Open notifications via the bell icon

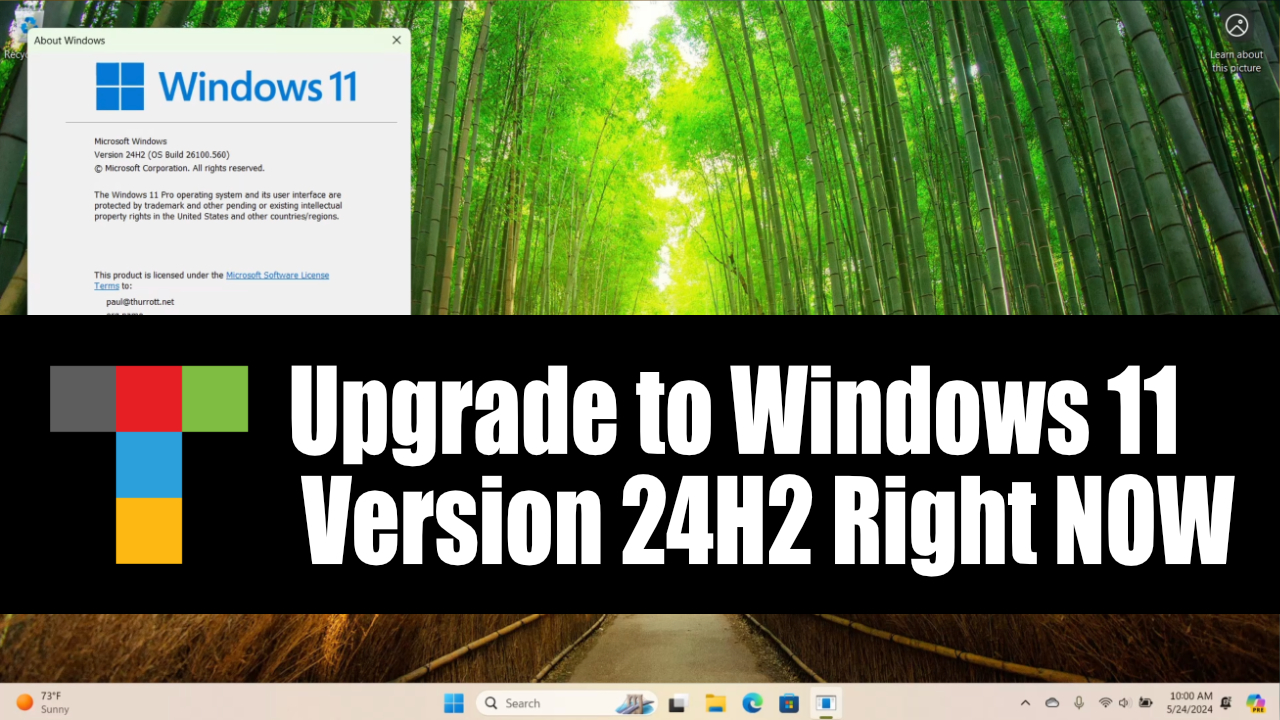[1226, 703]
